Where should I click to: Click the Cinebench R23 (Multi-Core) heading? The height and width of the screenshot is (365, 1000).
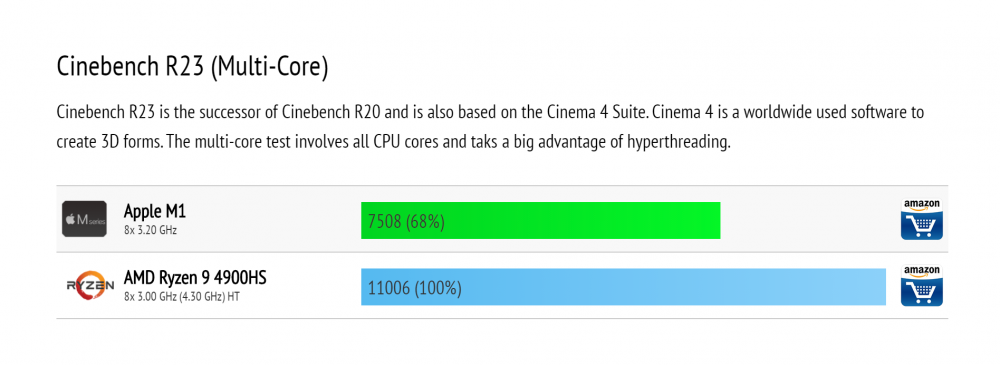coord(193,68)
